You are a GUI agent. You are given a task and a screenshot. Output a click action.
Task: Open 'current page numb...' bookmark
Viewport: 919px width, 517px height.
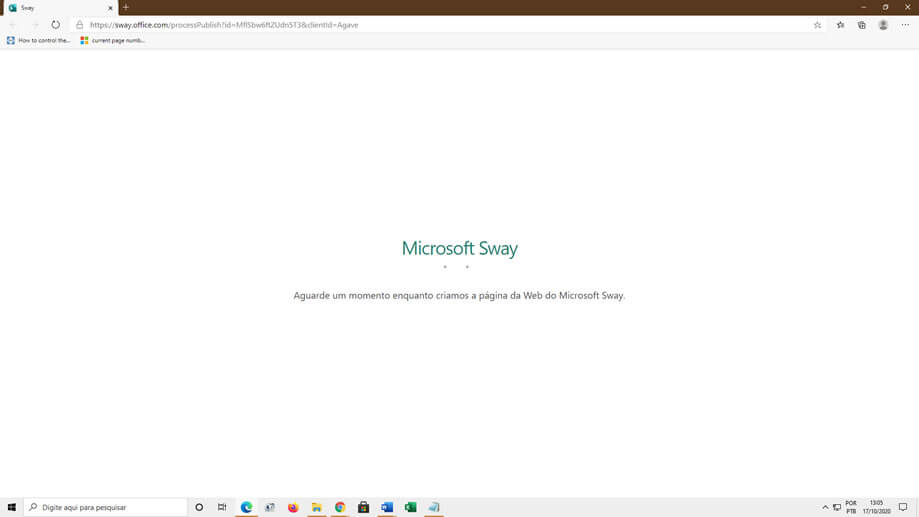[x=112, y=40]
